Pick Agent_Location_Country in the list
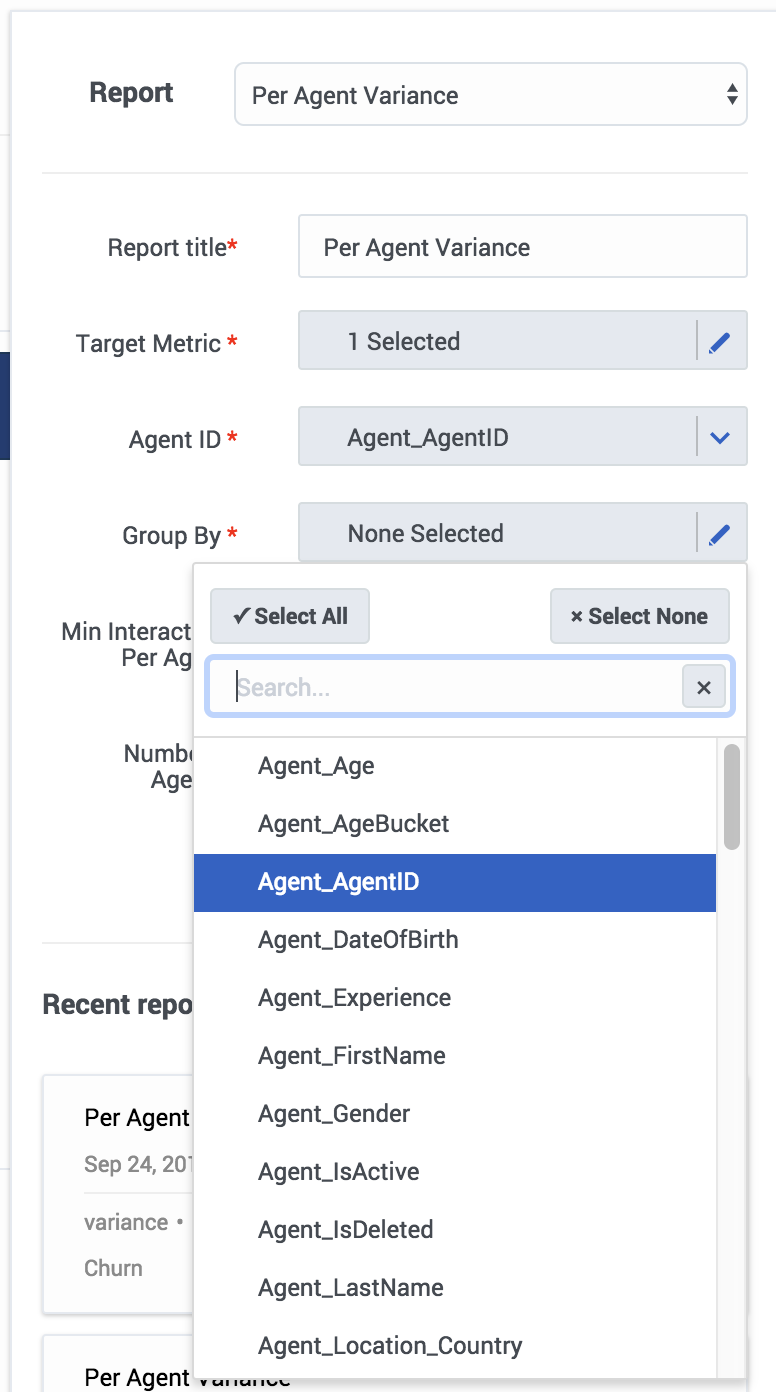 pyautogui.click(x=390, y=1347)
